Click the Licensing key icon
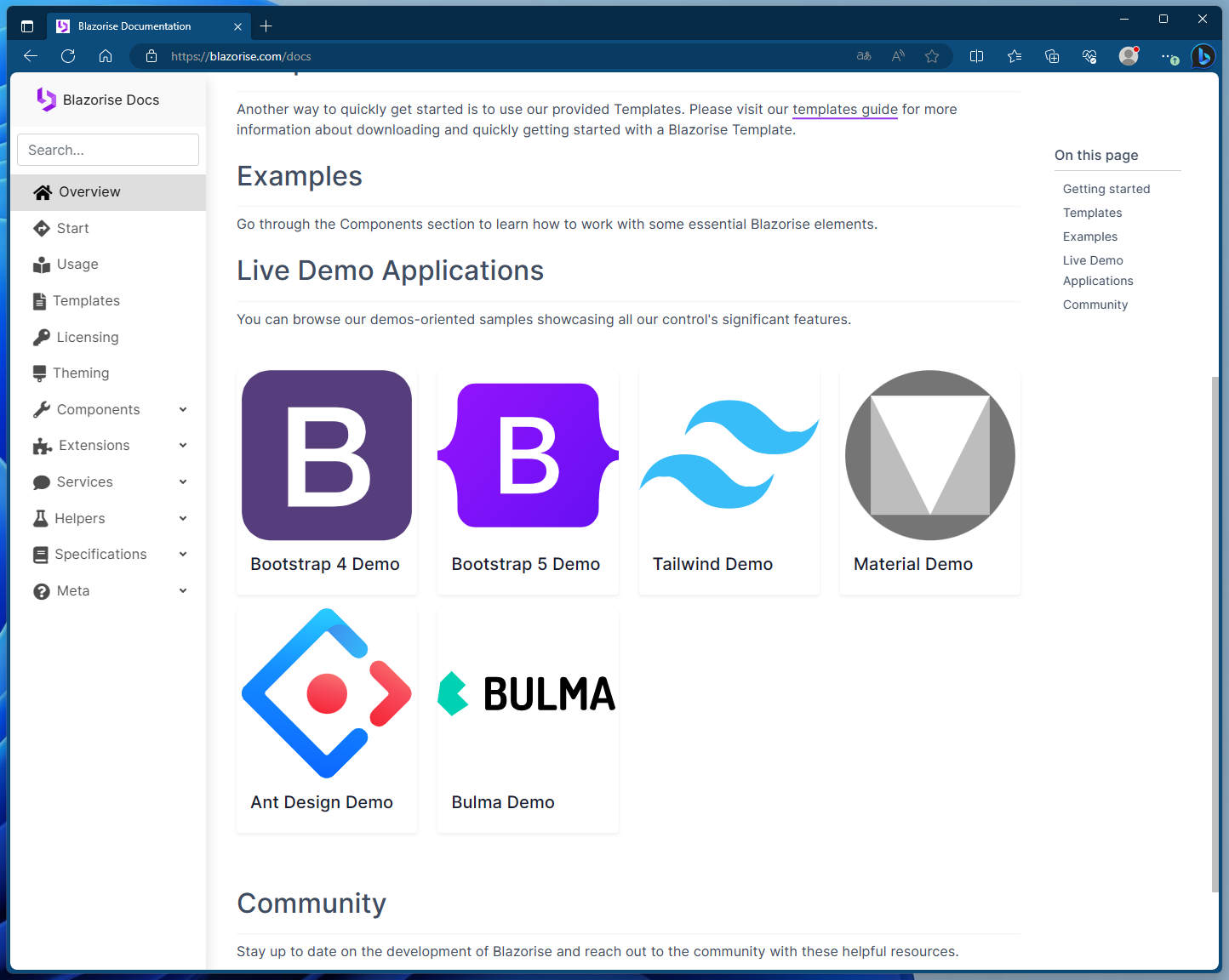This screenshot has height=980, width=1229. (42, 337)
